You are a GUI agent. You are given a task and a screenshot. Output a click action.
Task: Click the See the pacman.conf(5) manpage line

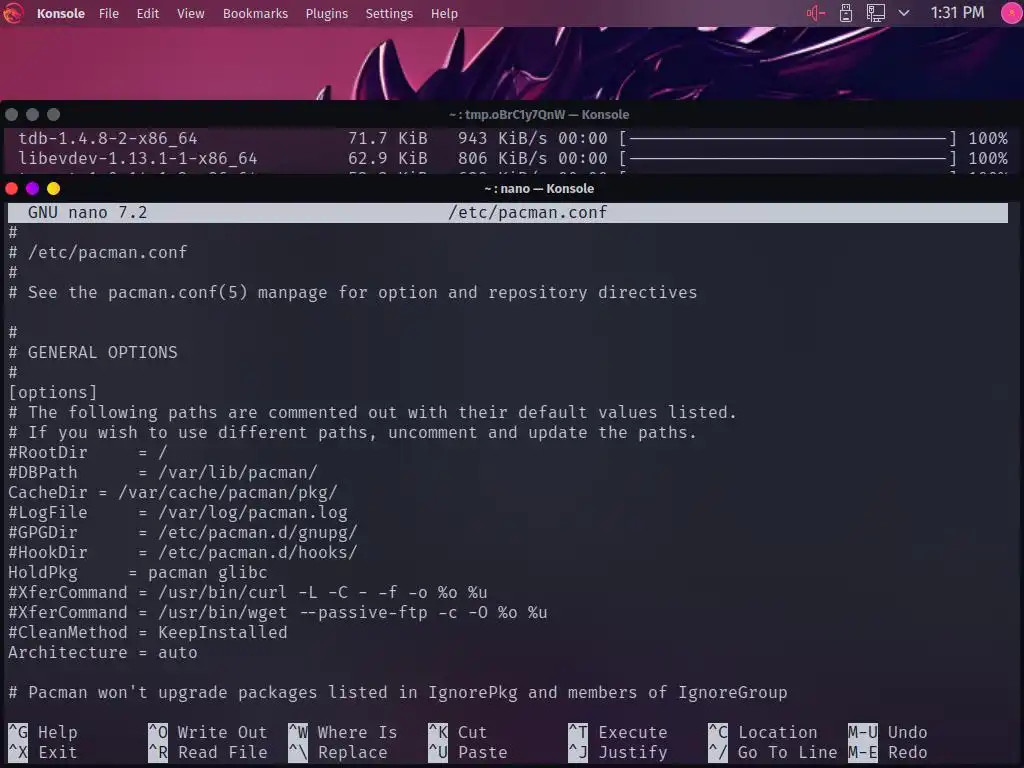tap(353, 293)
